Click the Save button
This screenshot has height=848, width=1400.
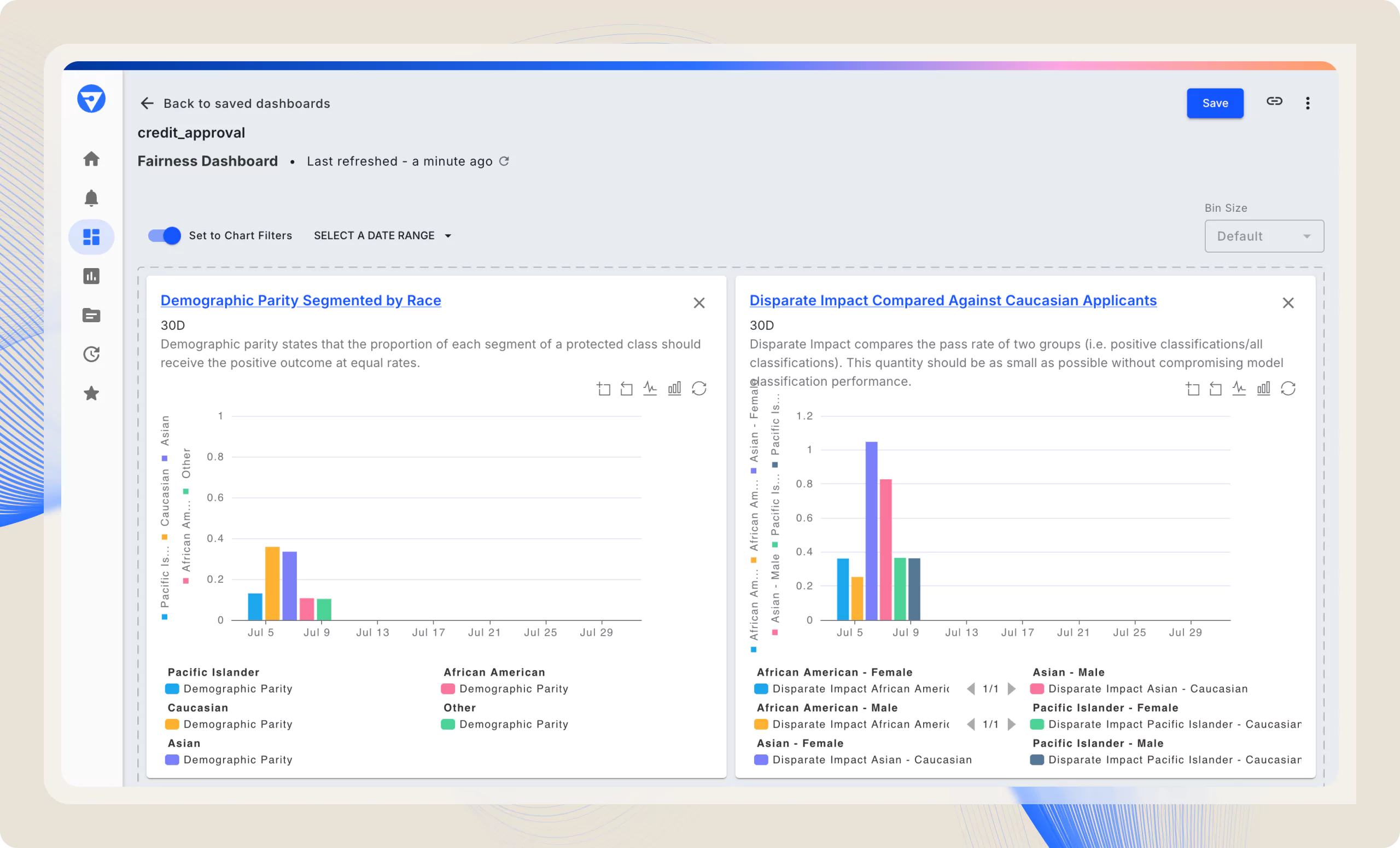pos(1215,103)
